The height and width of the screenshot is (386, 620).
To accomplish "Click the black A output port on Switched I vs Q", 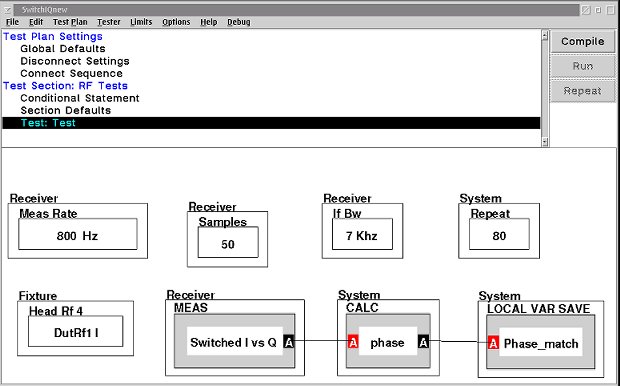I will click(289, 342).
